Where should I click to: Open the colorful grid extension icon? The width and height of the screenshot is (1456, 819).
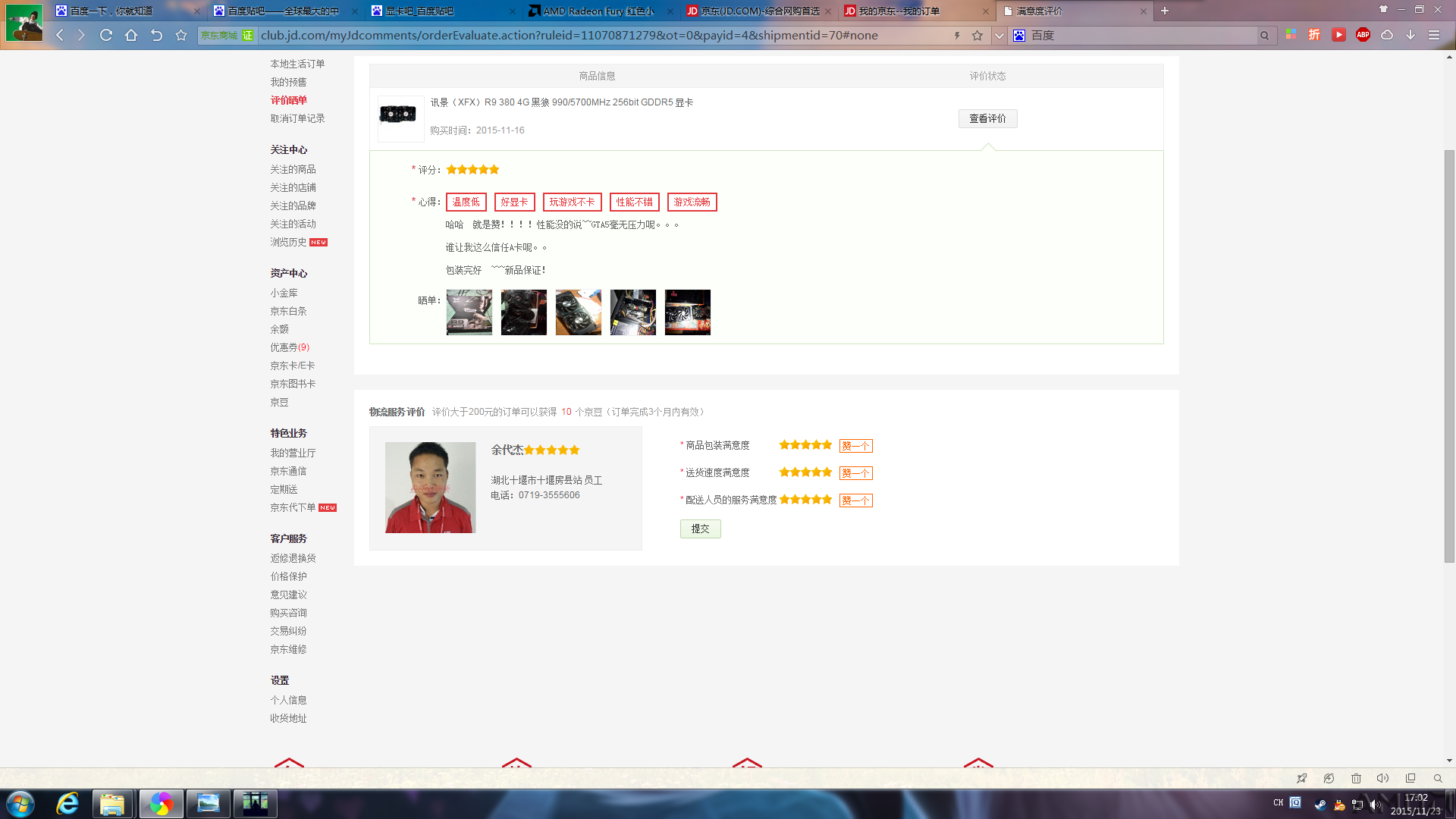pos(1291,35)
